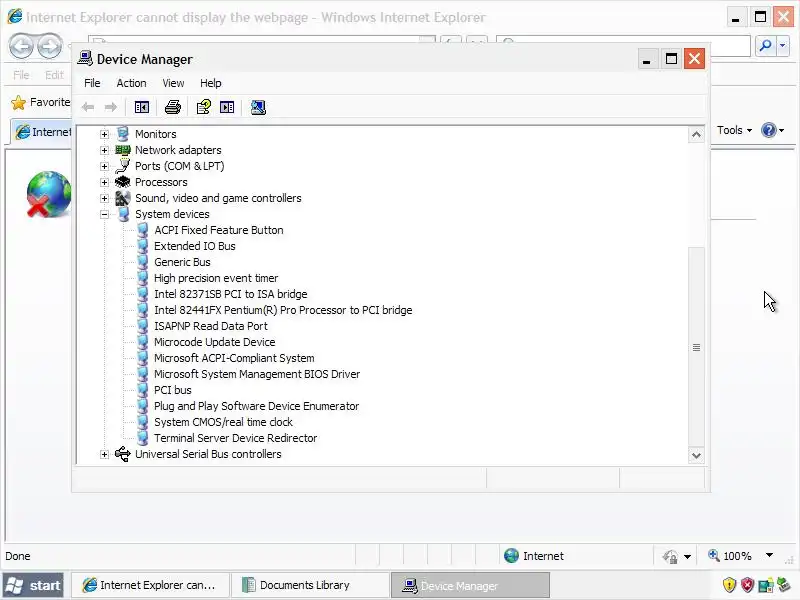
Task: Select System CMOS/real time clock
Action: (223, 422)
